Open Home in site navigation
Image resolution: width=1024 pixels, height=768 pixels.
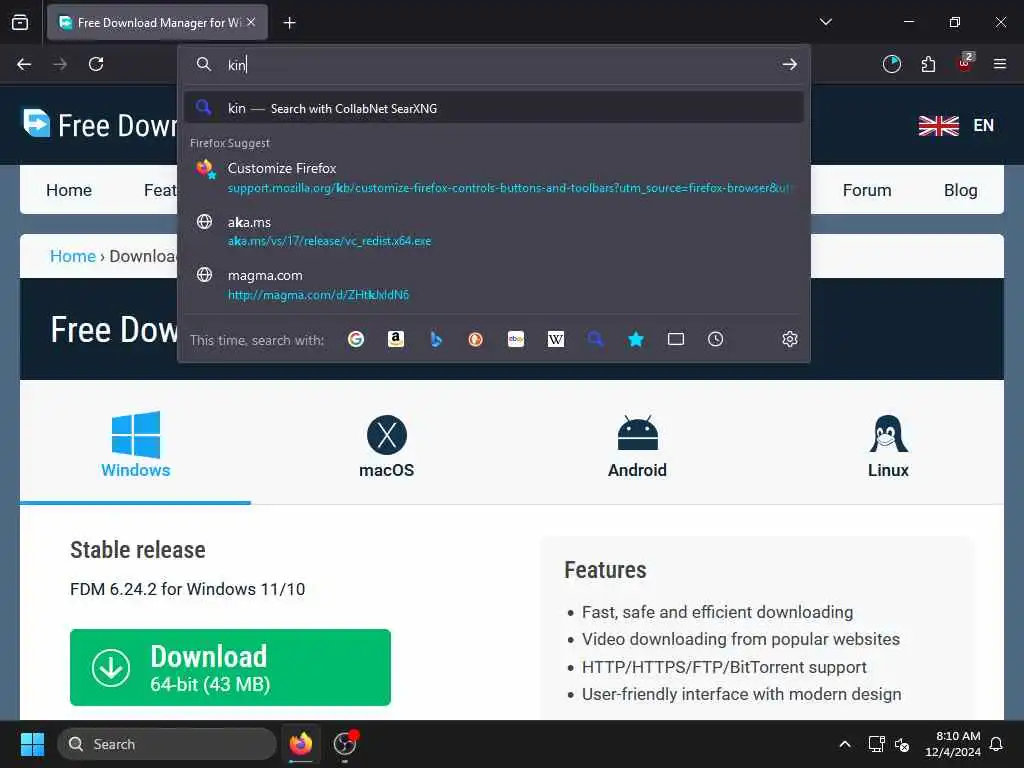(69, 190)
